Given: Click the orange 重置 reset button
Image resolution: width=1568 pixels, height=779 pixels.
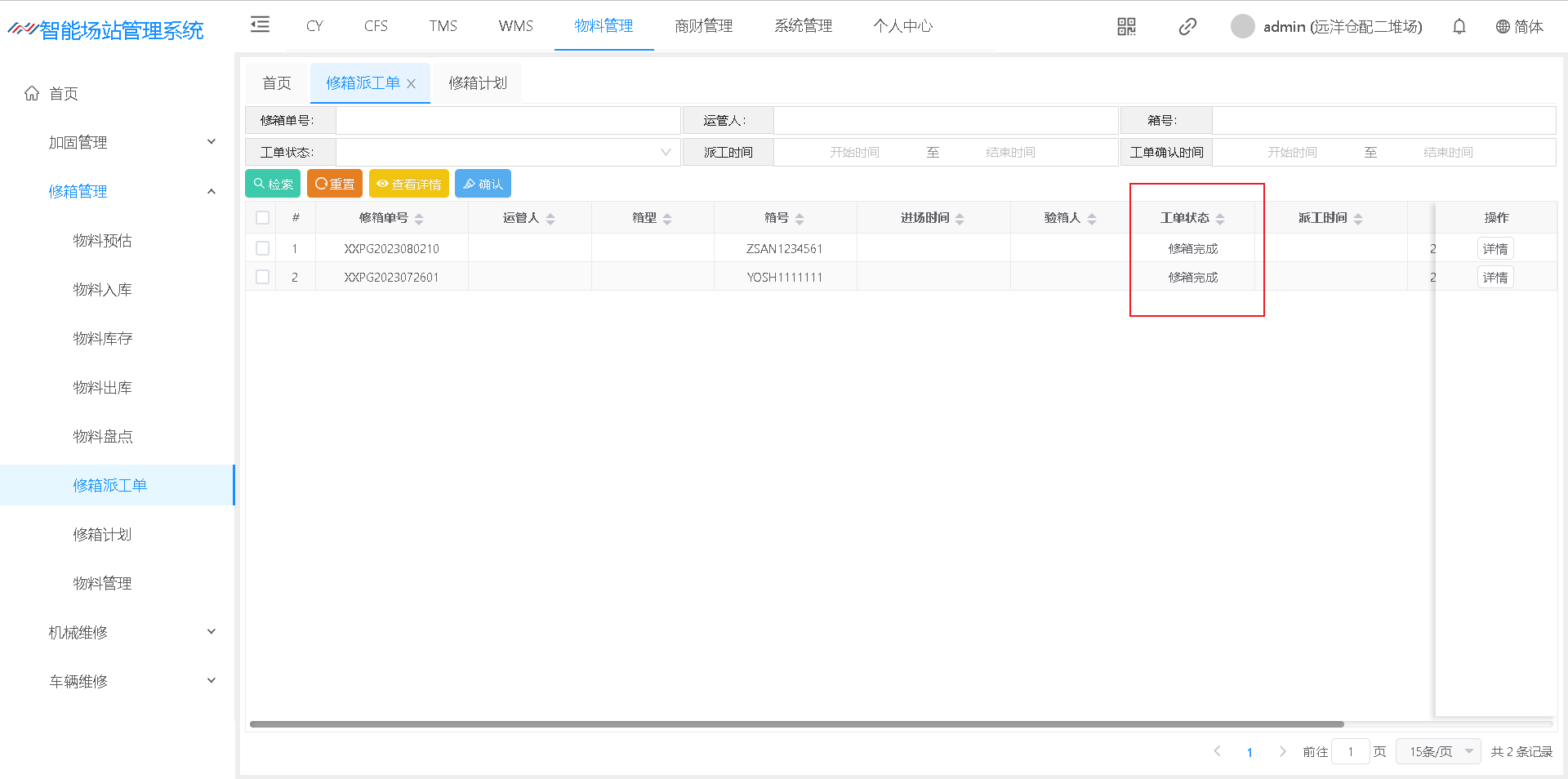Looking at the screenshot, I should pyautogui.click(x=335, y=184).
